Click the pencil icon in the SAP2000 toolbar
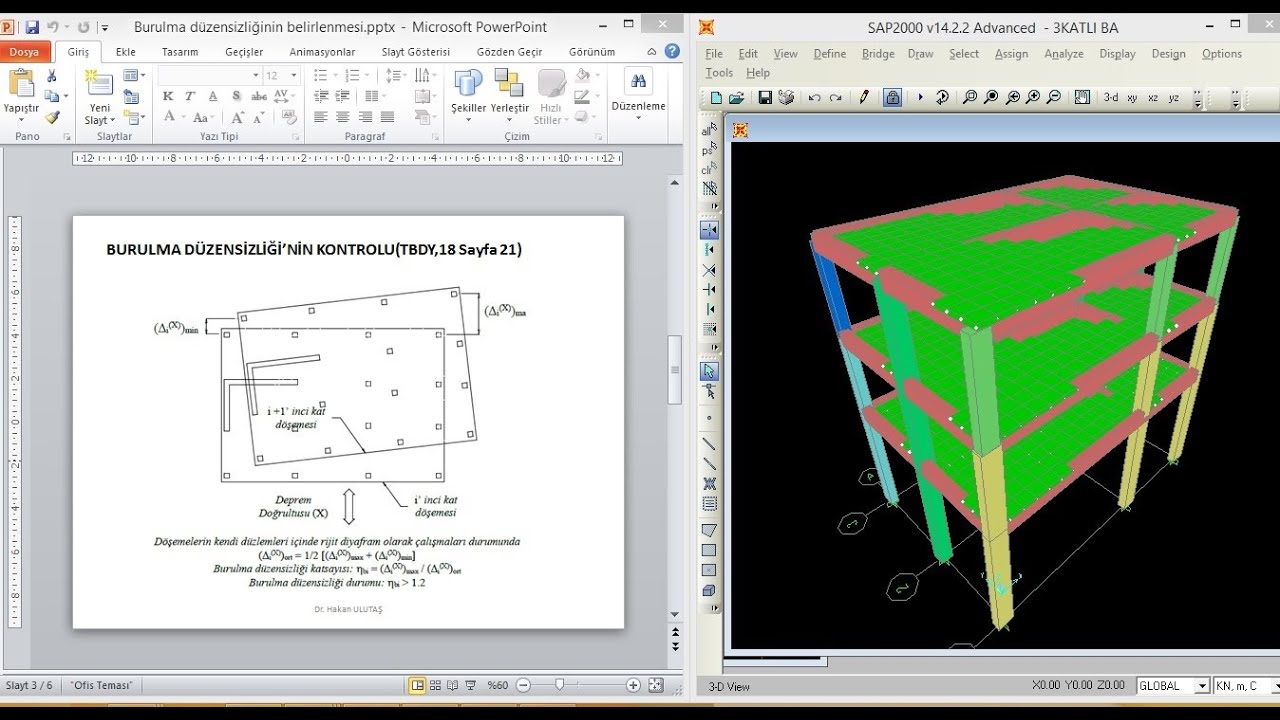This screenshot has width=1280, height=720. (864, 97)
